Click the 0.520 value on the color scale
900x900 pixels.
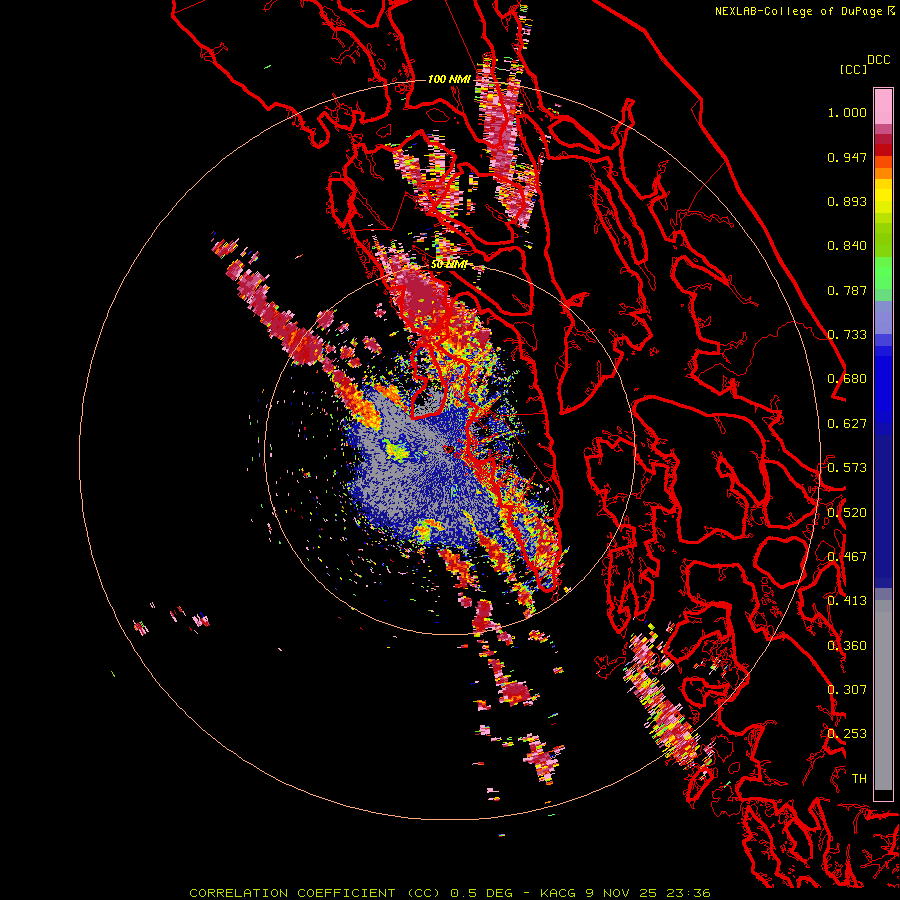click(x=847, y=513)
